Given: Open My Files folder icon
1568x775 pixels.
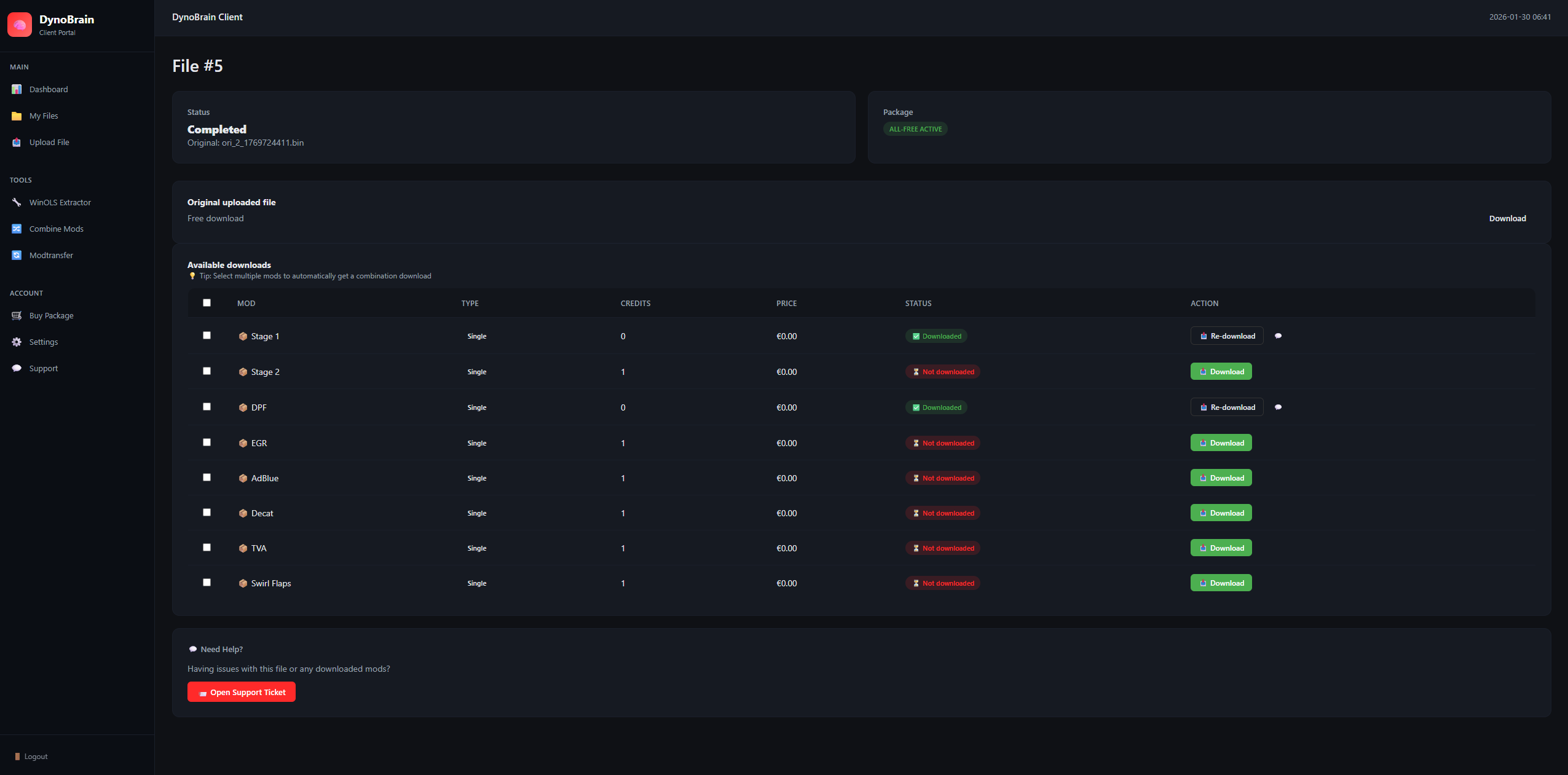Looking at the screenshot, I should pyautogui.click(x=16, y=116).
